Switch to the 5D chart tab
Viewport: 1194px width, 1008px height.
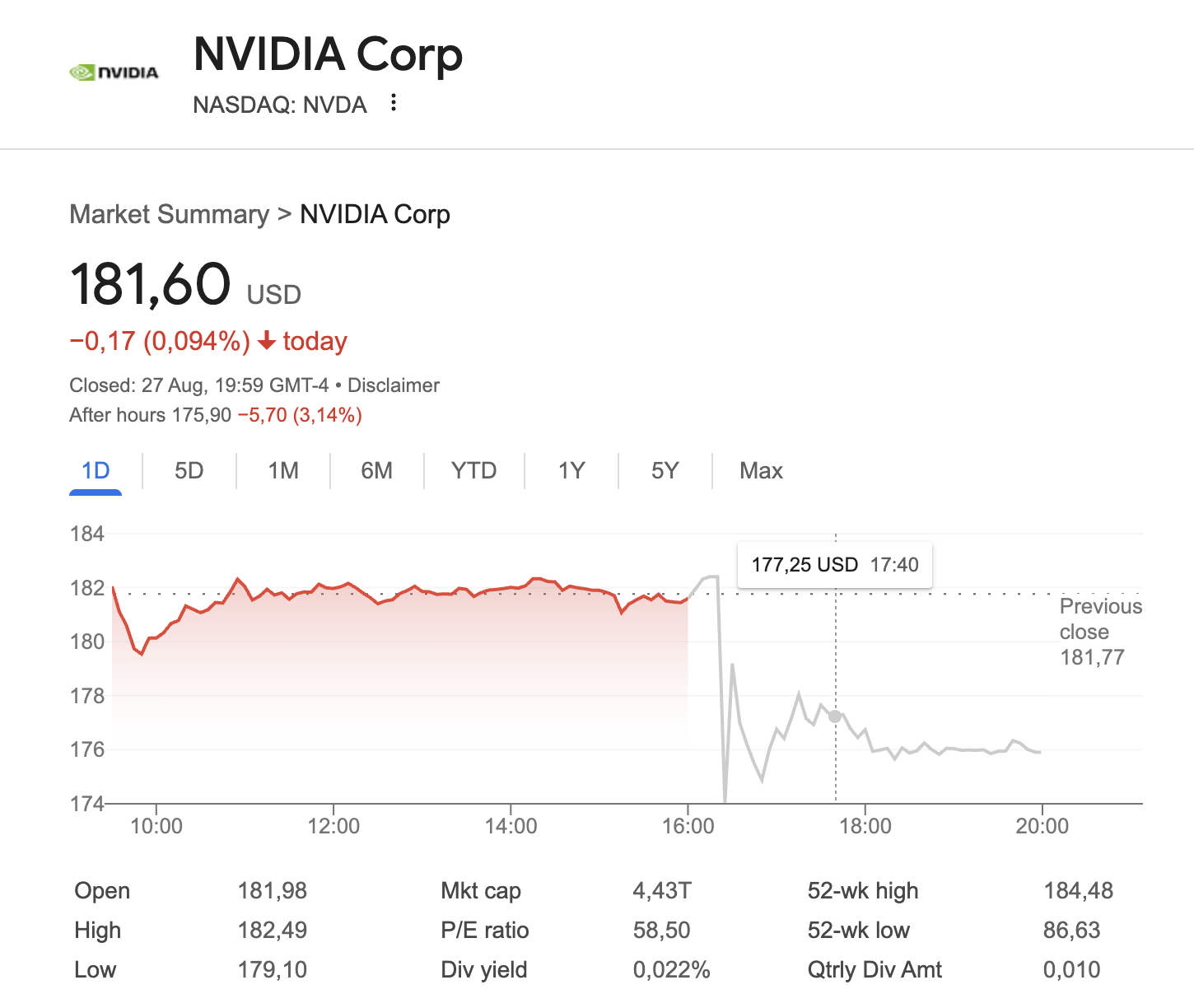point(189,471)
